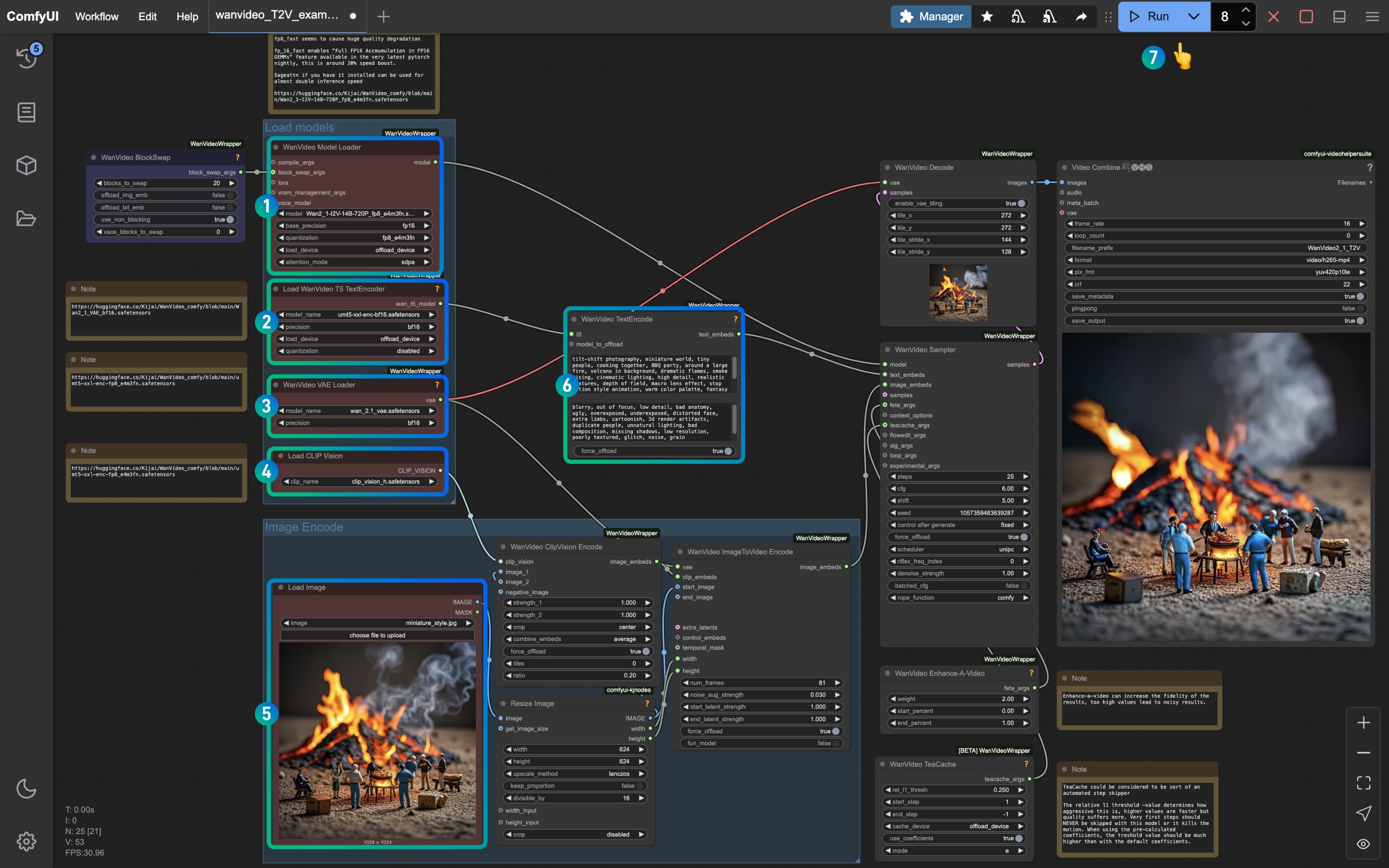The image size is (1389, 868).
Task: Open the hamburger menu icon
Action: (x=1372, y=16)
